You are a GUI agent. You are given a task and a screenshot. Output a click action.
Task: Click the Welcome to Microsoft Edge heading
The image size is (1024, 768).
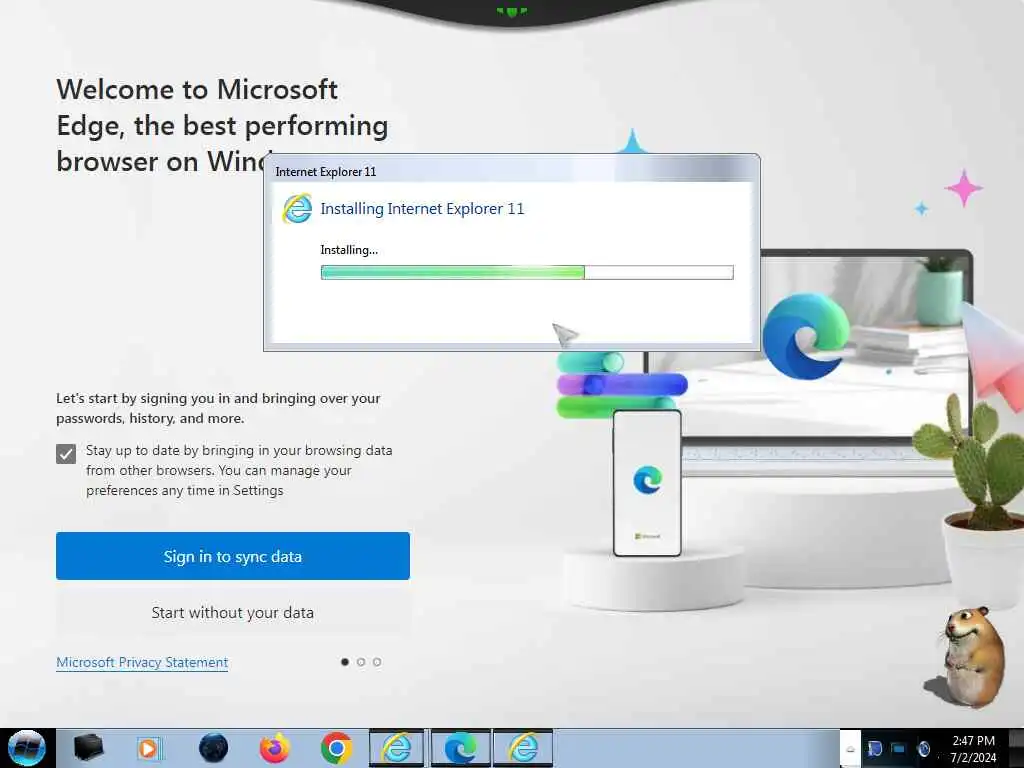(222, 125)
